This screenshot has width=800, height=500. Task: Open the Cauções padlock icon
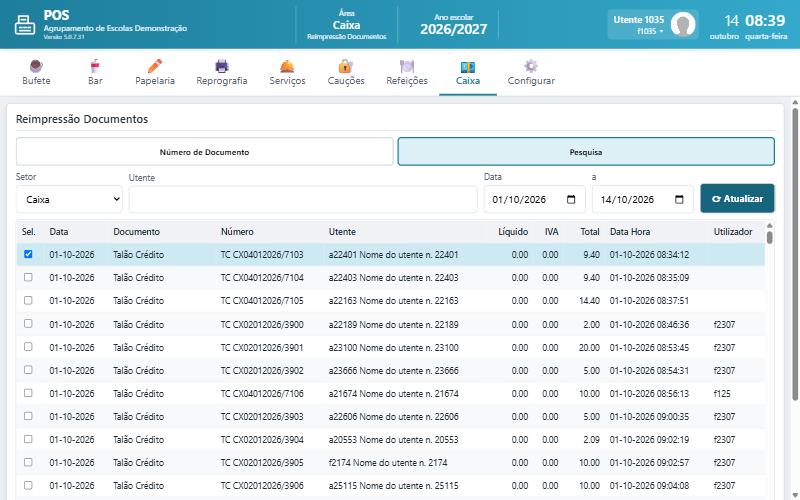(346, 66)
